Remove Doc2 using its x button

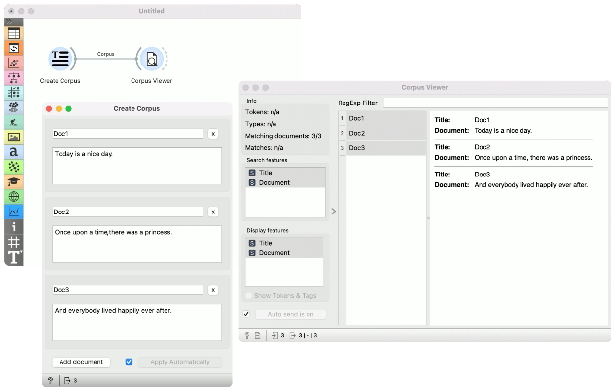coord(213,212)
